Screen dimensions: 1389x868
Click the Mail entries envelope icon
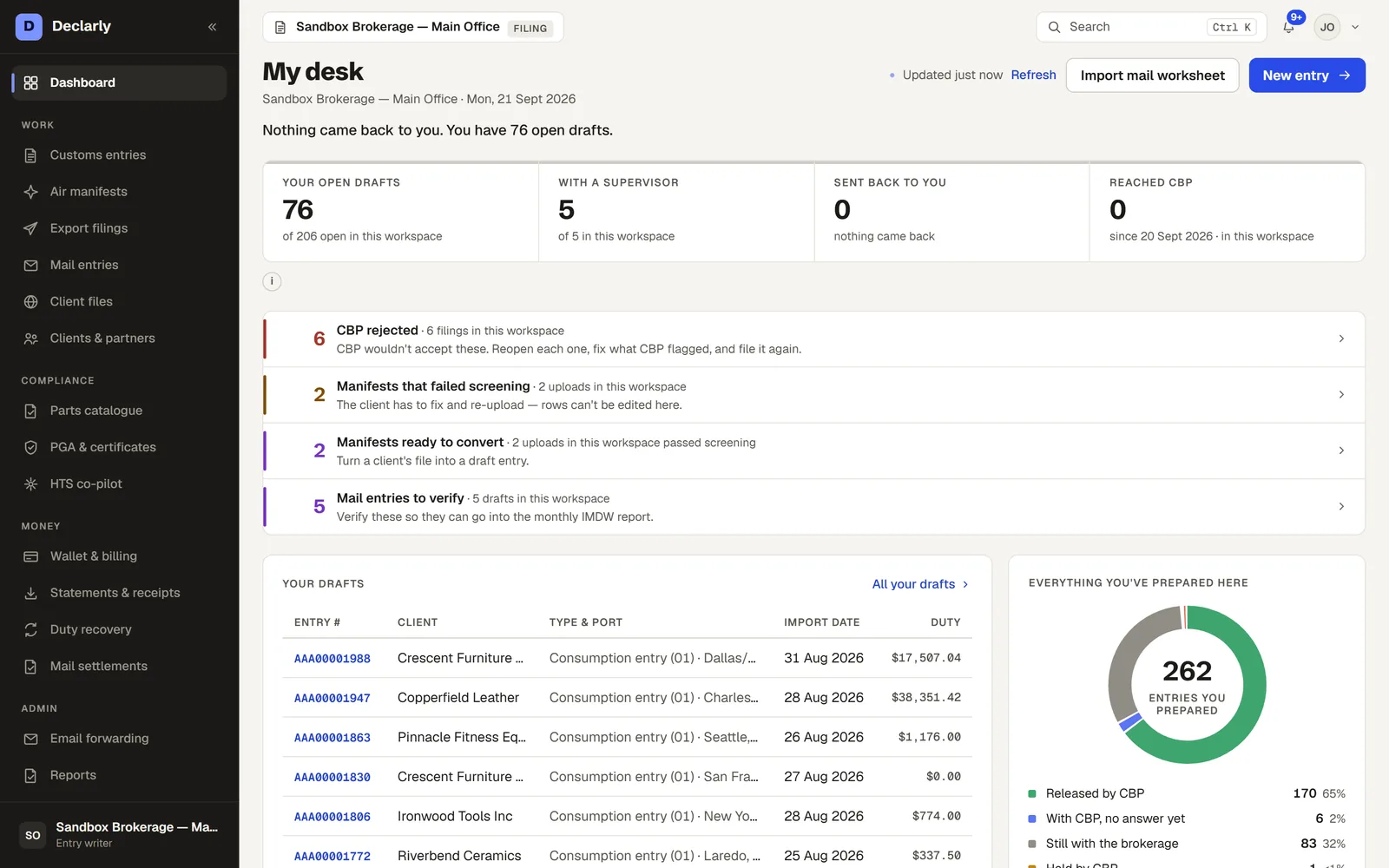click(30, 265)
